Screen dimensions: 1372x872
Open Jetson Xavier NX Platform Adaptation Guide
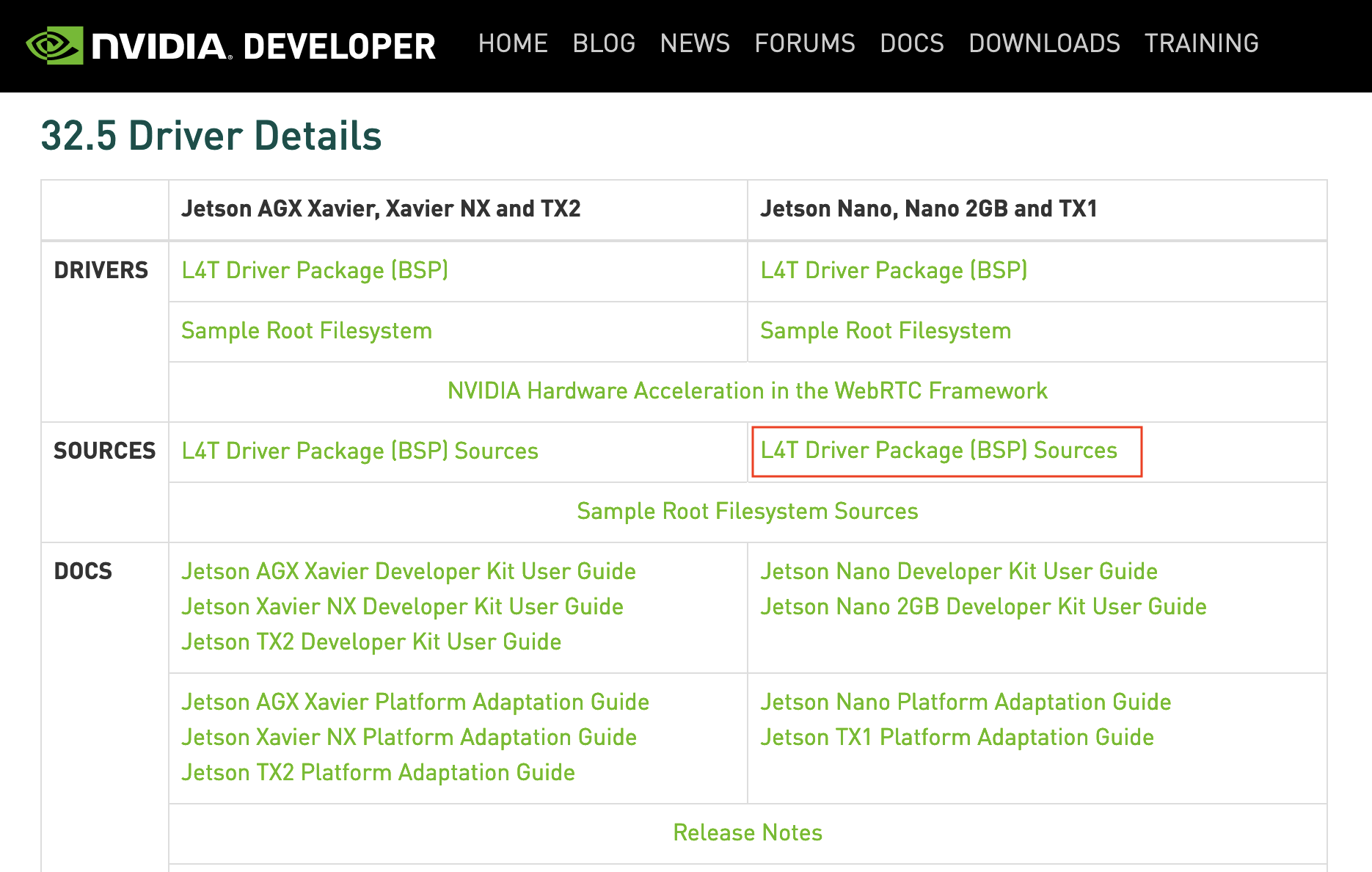tap(409, 737)
